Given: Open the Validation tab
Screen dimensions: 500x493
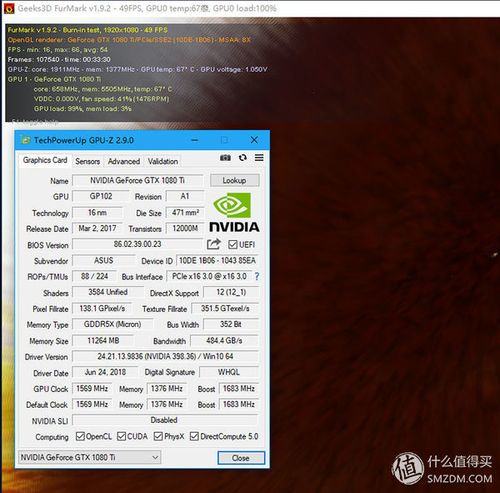Looking at the screenshot, I should [163, 161].
